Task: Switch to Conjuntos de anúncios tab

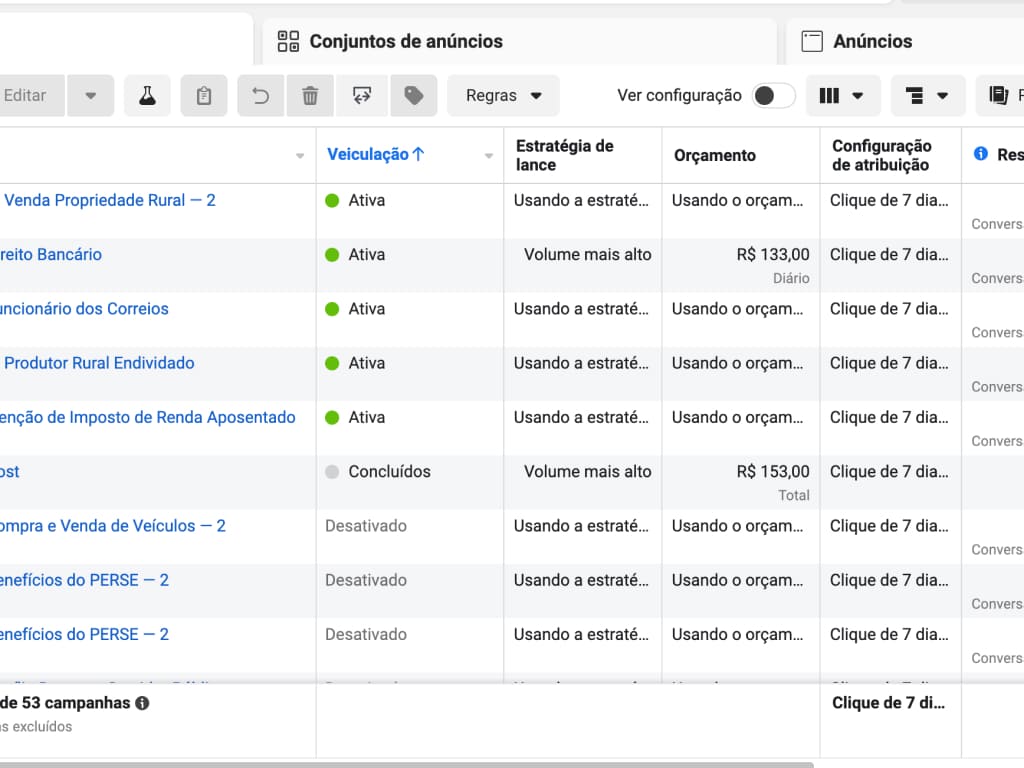Action: click(520, 41)
